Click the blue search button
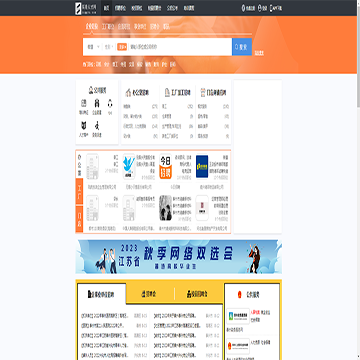The image size is (360, 360). pyautogui.click(x=242, y=47)
